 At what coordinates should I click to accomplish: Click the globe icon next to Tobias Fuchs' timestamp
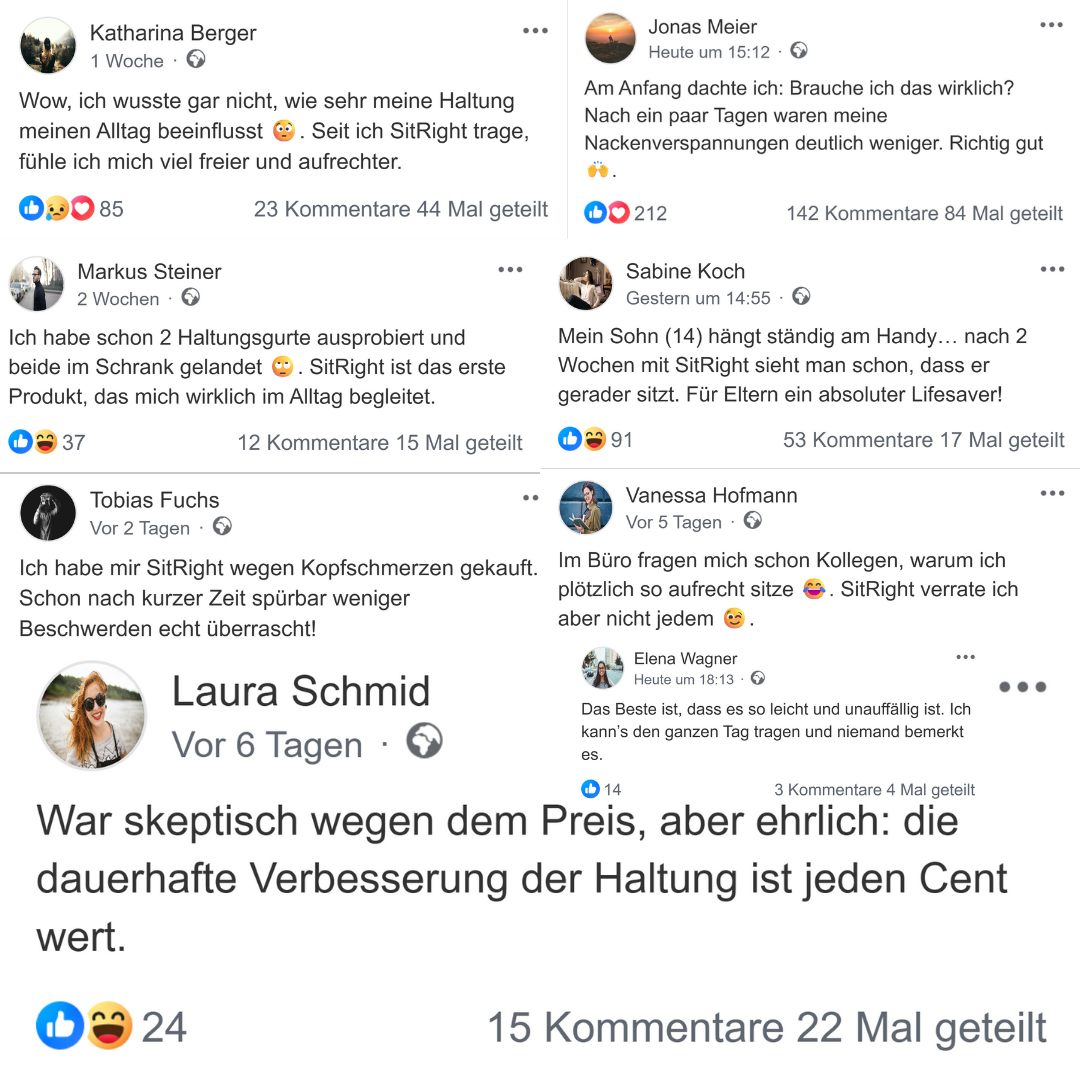tap(222, 527)
